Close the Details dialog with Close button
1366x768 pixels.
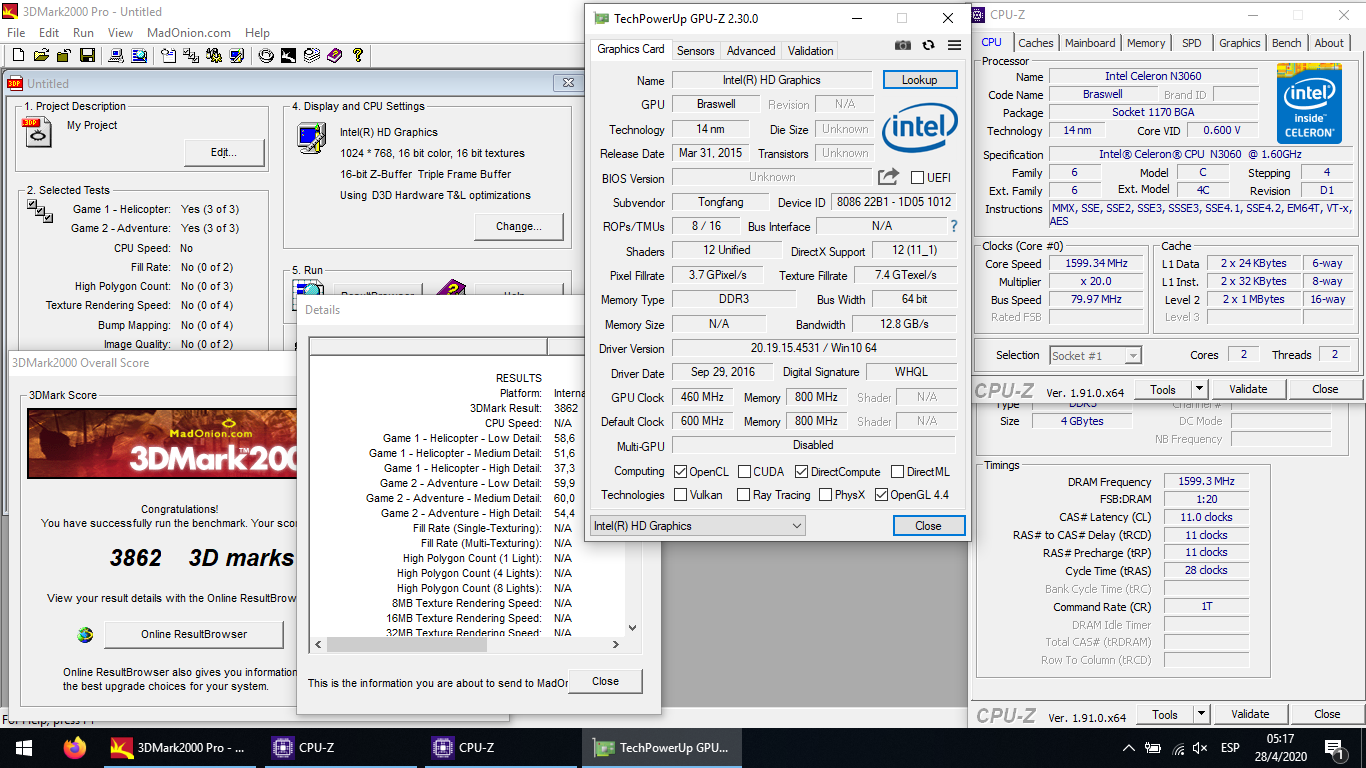point(605,681)
